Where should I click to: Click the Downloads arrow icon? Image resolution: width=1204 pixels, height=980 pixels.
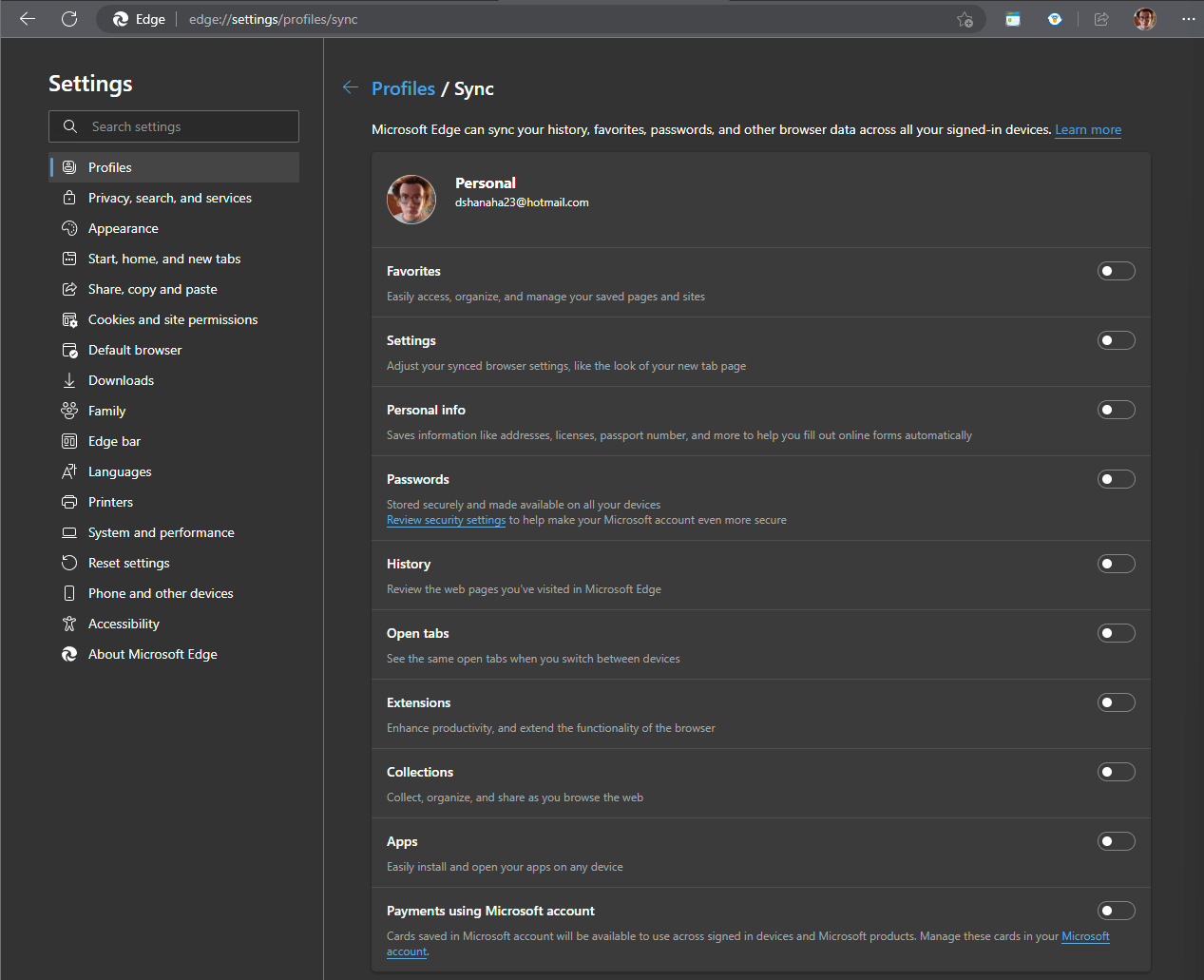click(69, 380)
